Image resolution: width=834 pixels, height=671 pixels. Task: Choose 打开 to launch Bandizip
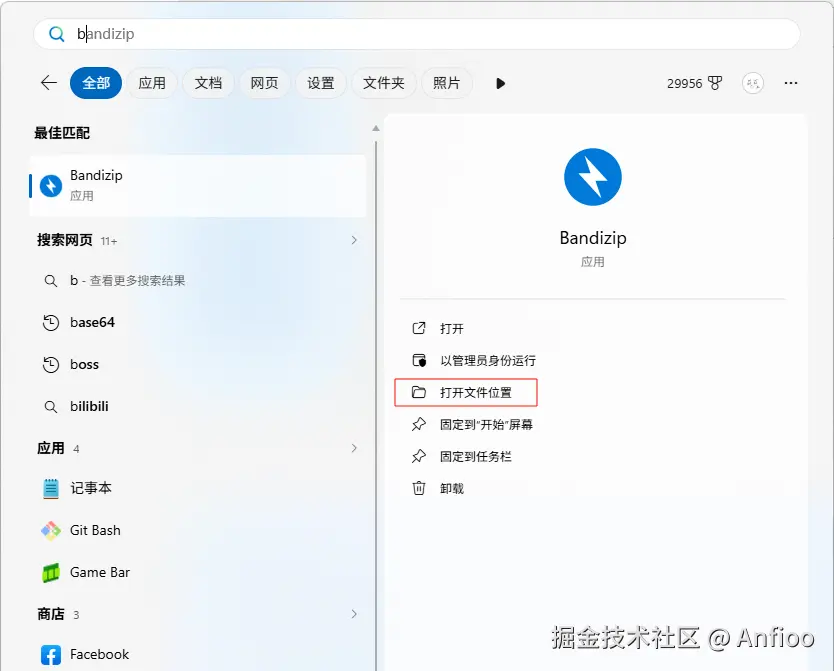click(452, 329)
